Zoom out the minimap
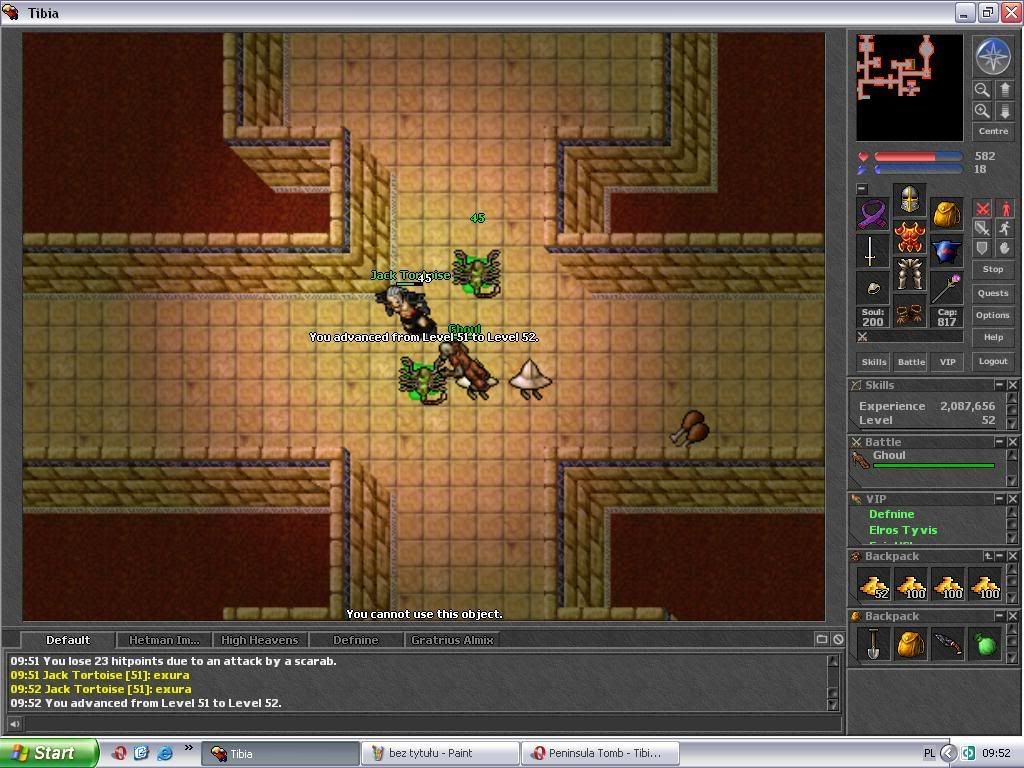1024x768 pixels. pyautogui.click(x=982, y=89)
